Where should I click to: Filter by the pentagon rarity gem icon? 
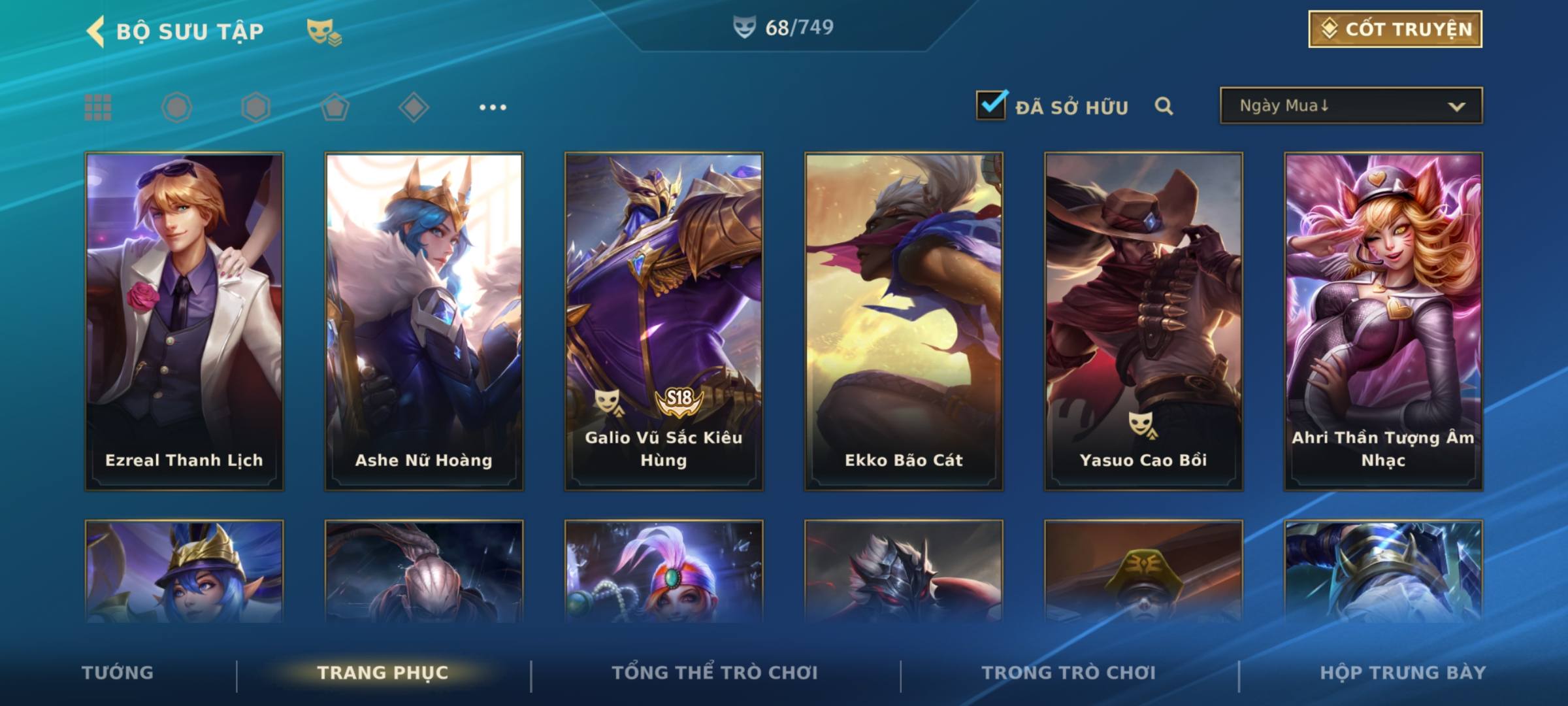tap(335, 107)
